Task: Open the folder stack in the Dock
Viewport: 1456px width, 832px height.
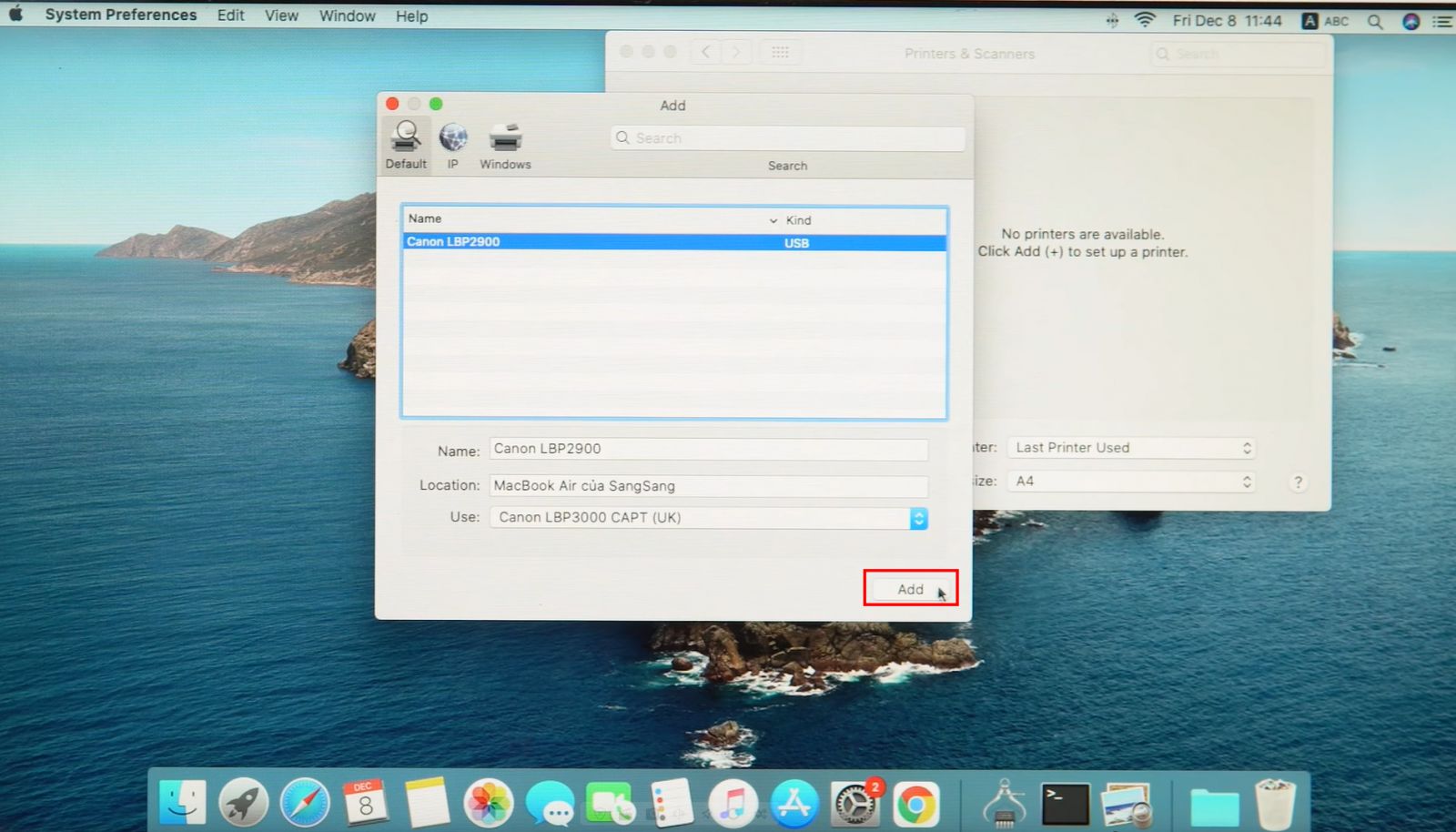Action: (1215, 807)
